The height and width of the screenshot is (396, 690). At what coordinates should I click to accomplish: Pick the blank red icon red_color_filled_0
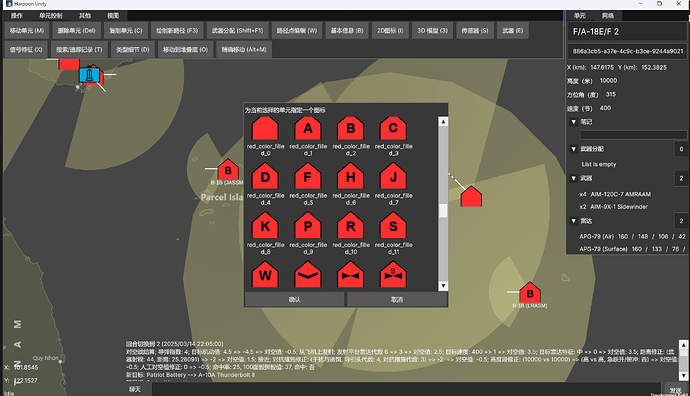pyautogui.click(x=265, y=128)
